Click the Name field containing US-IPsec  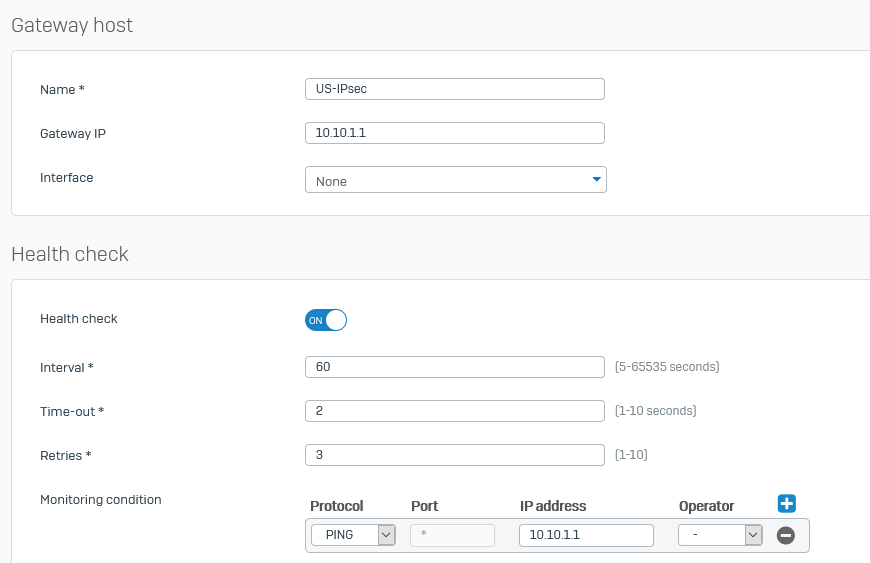point(454,89)
